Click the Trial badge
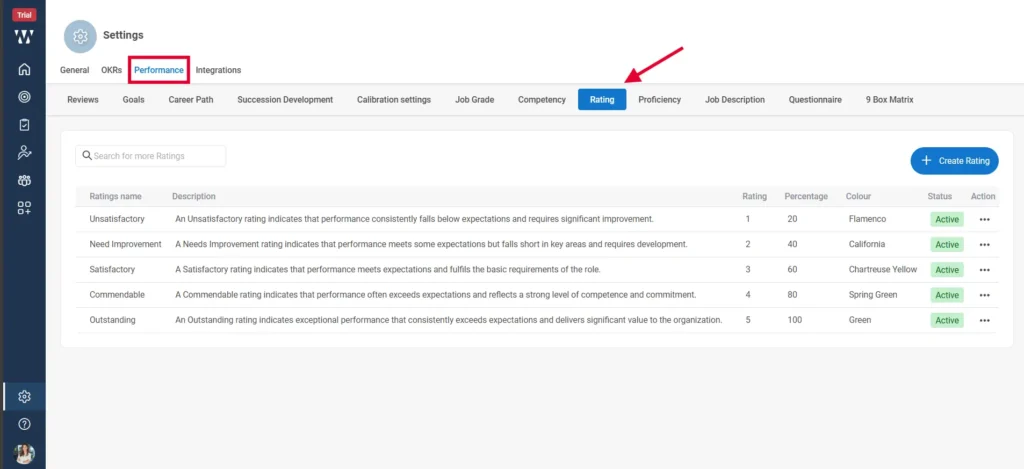The image size is (1024, 469). [x=24, y=15]
